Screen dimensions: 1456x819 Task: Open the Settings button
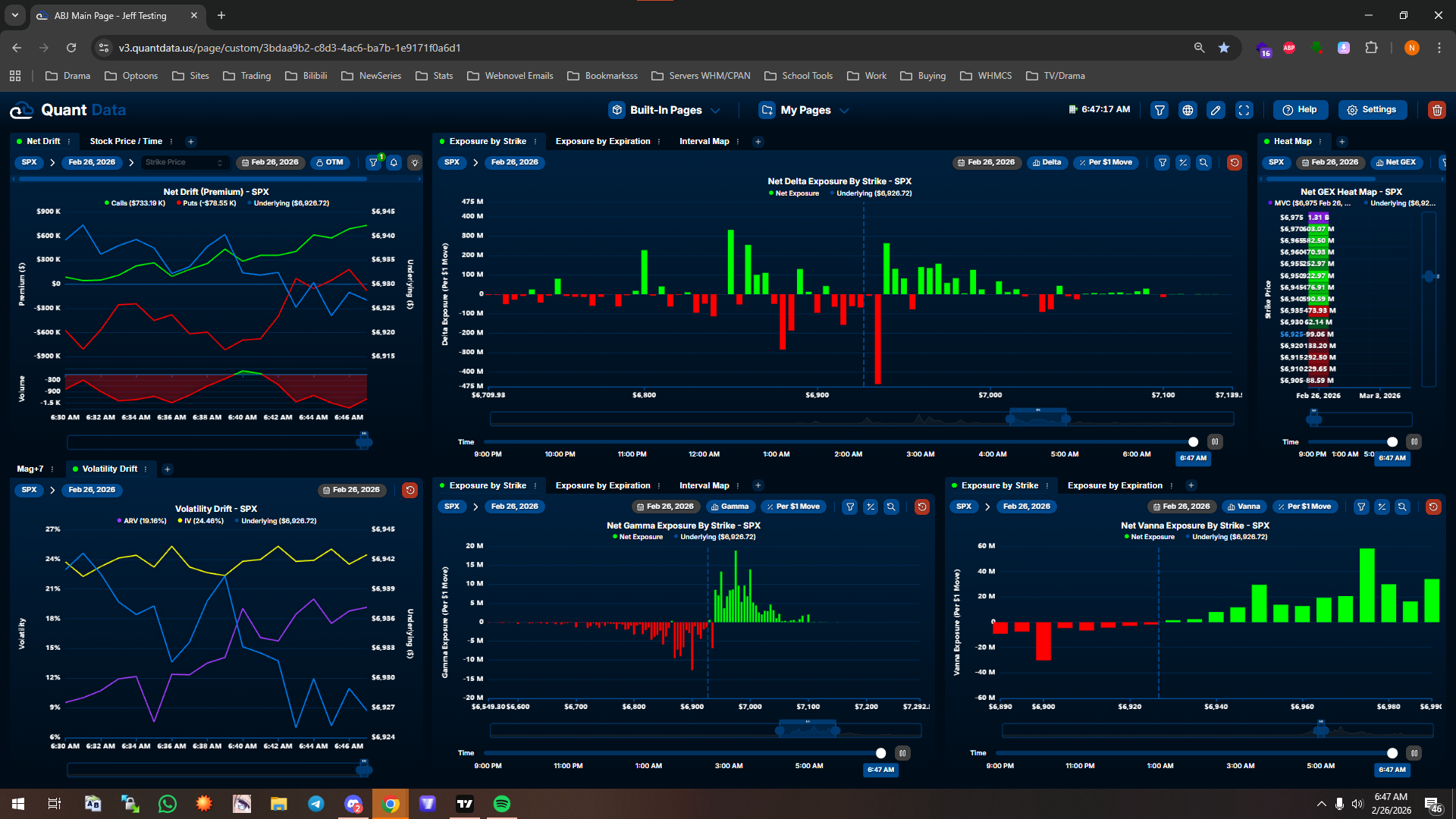pyautogui.click(x=1372, y=110)
